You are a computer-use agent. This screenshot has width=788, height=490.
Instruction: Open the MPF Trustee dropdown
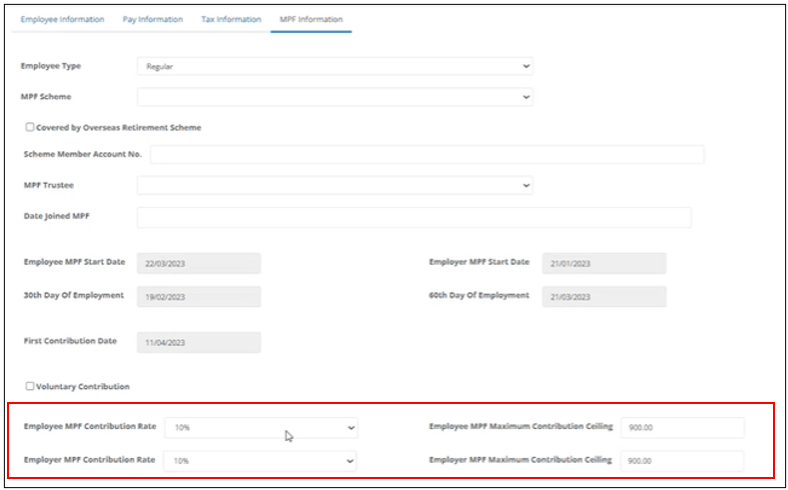pos(335,185)
